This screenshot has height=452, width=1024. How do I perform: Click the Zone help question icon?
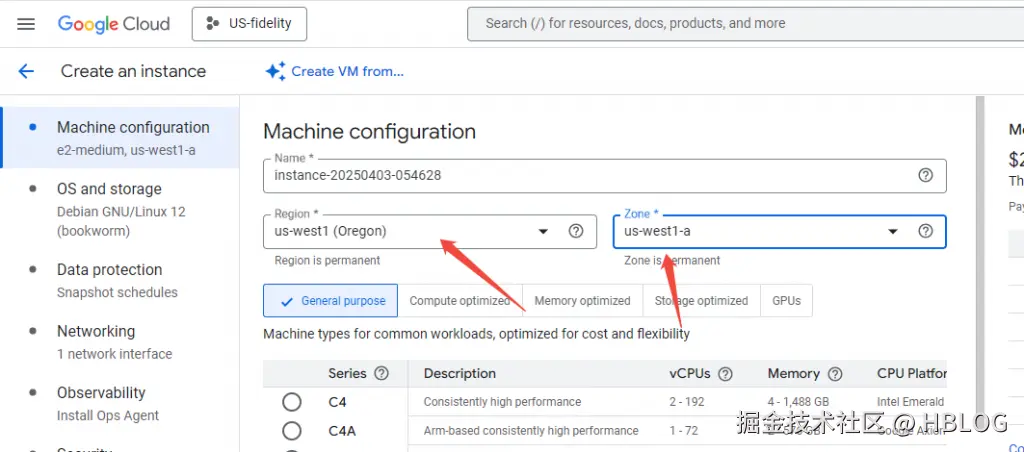(925, 231)
